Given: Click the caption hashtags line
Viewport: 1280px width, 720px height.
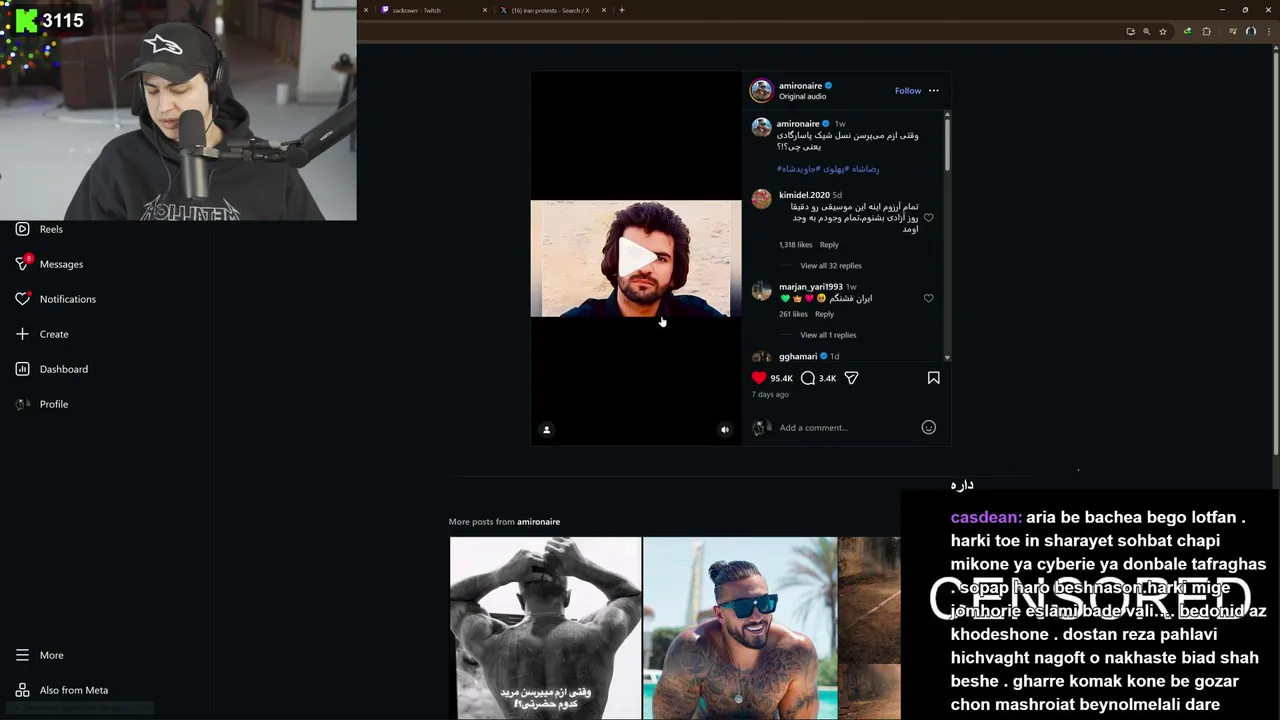Looking at the screenshot, I should pyautogui.click(x=828, y=169).
